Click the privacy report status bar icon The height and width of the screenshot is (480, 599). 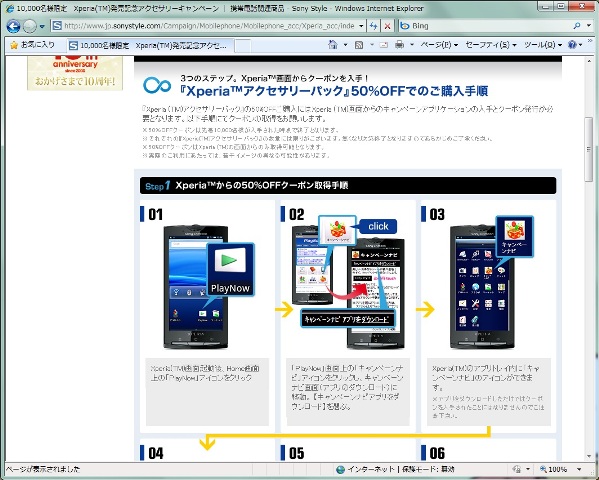point(517,469)
